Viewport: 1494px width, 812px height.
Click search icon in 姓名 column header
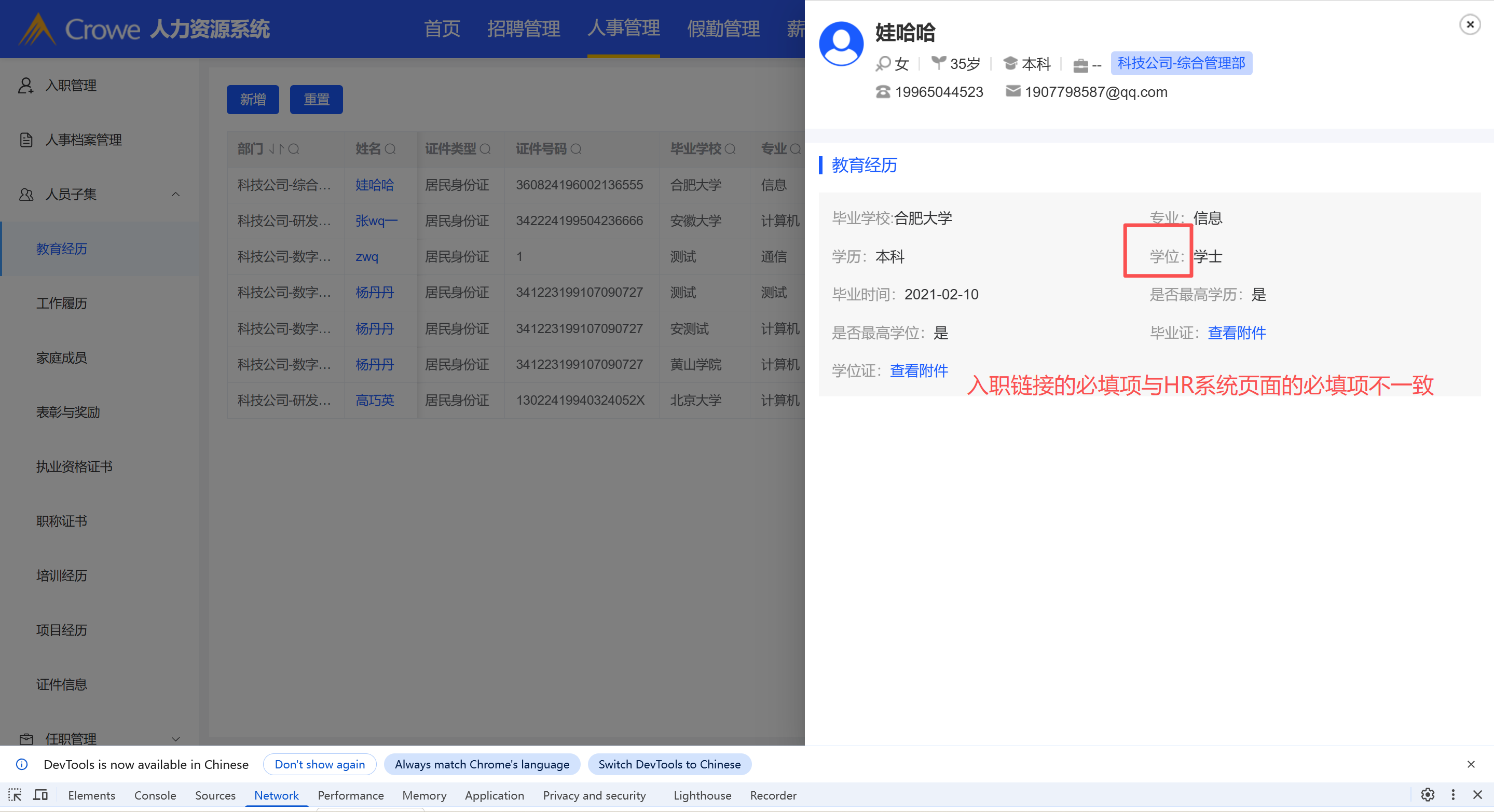(390, 149)
